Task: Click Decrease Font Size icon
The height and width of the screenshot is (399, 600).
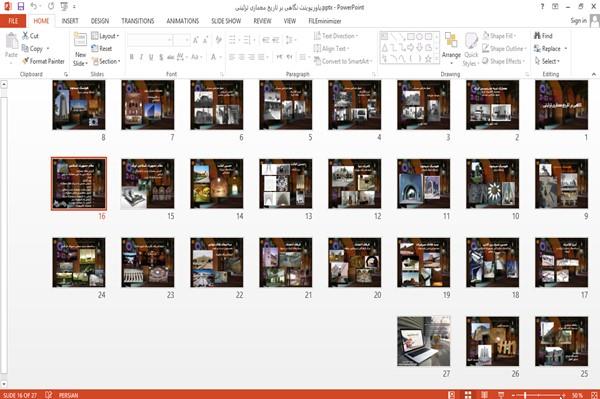Action: pyautogui.click(x=206, y=40)
